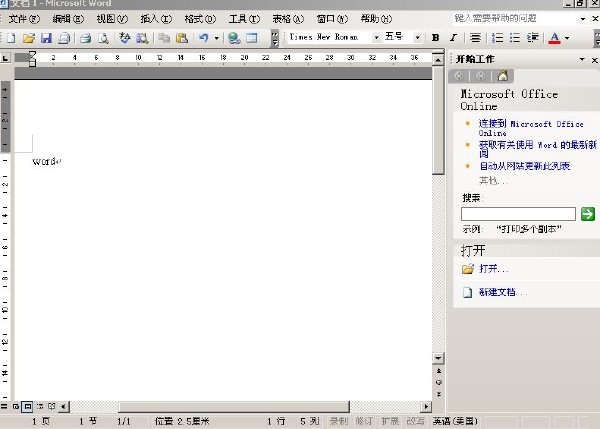Screen dimensions: 600x429
Task: Click the Paste clipboard icon
Action: tap(182, 38)
